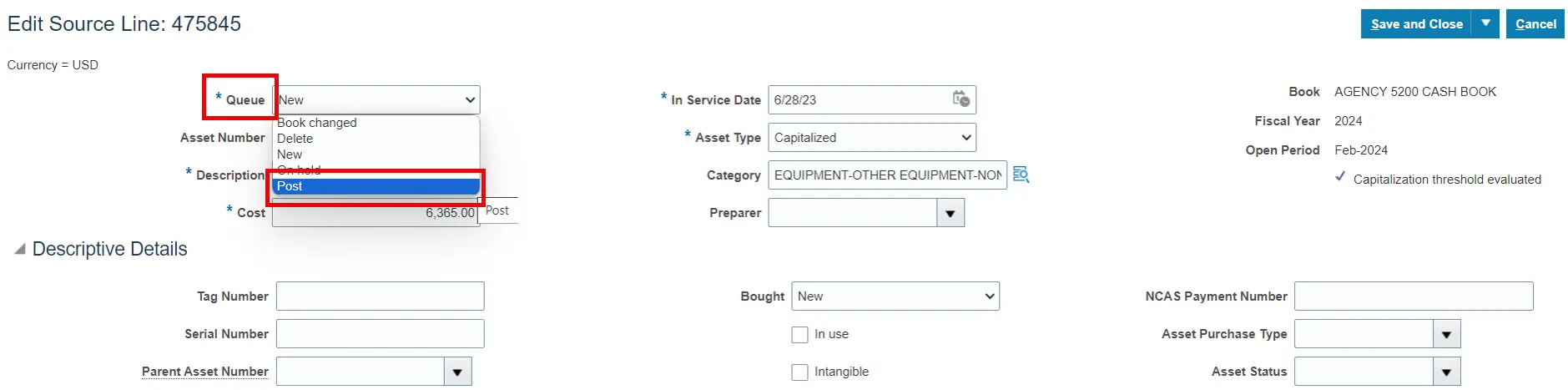
Task: Check the In use checkbox
Action: point(799,334)
